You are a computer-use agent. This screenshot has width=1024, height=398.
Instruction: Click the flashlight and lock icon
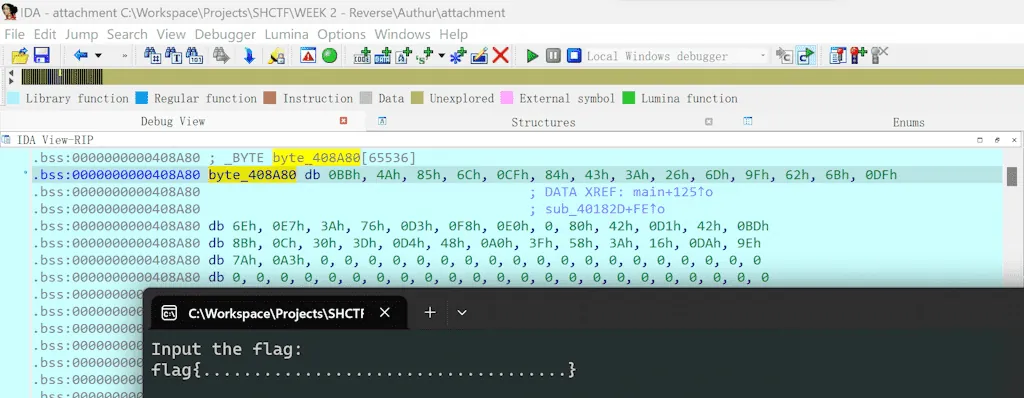(x=276, y=56)
